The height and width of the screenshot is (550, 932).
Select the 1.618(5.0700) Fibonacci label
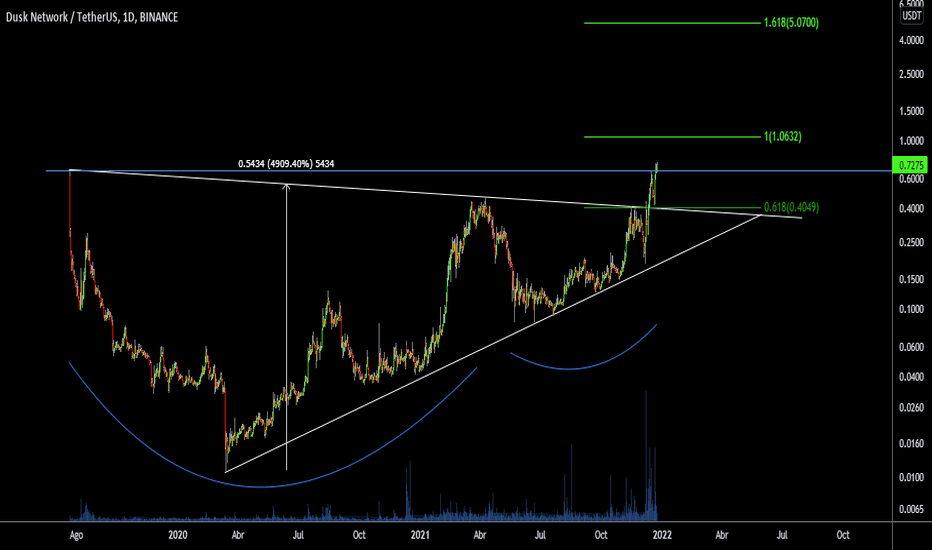pos(791,23)
